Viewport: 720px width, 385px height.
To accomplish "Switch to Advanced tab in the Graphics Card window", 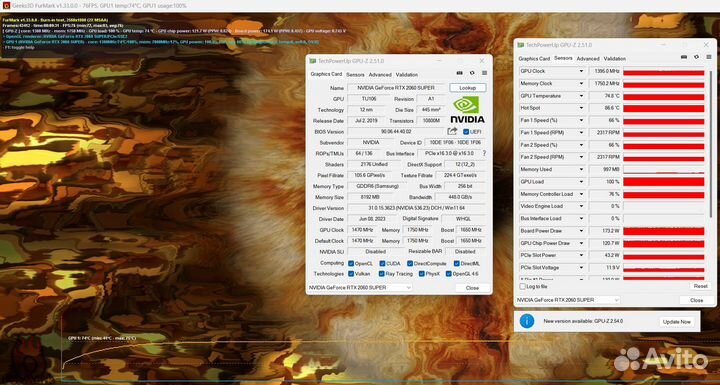I will pyautogui.click(x=380, y=74).
